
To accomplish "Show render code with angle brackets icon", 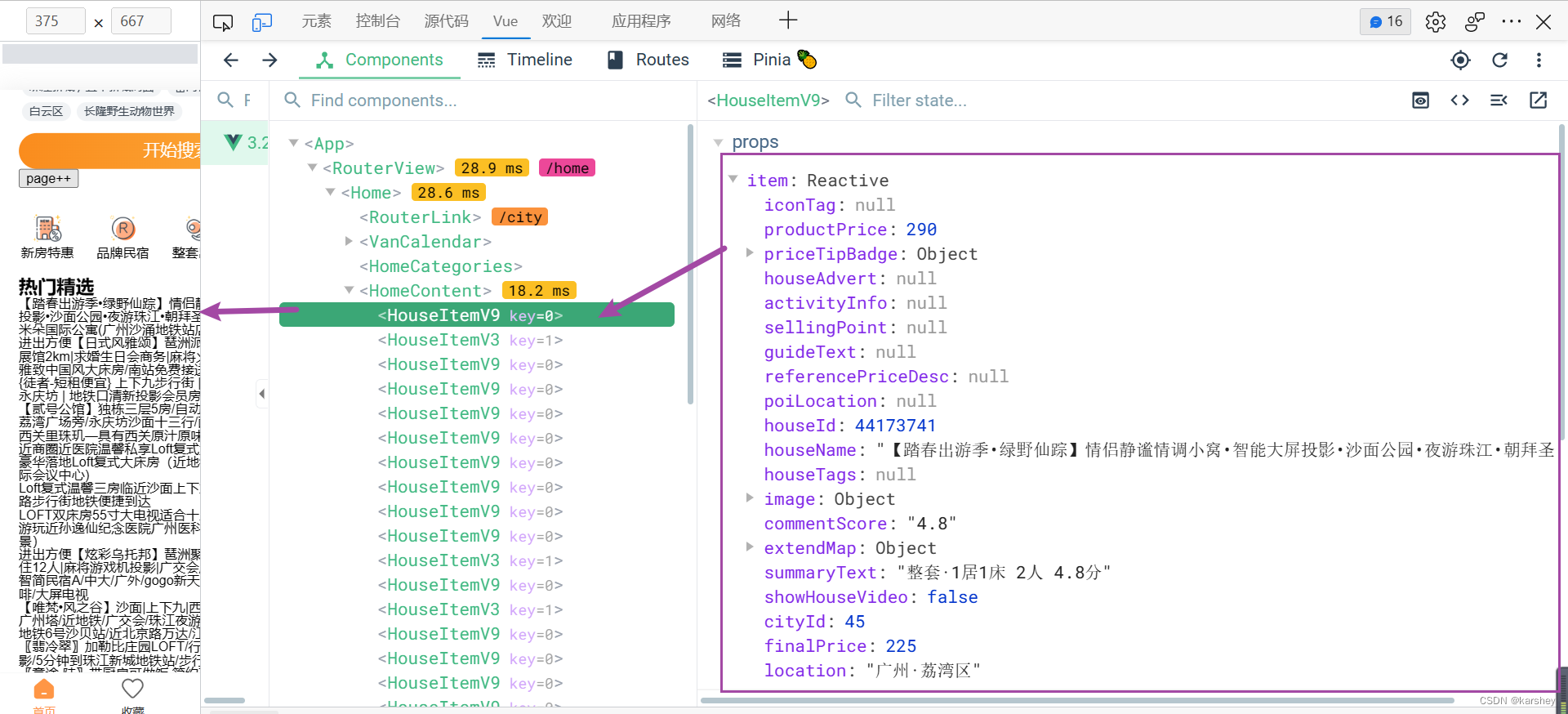I will pyautogui.click(x=1460, y=100).
